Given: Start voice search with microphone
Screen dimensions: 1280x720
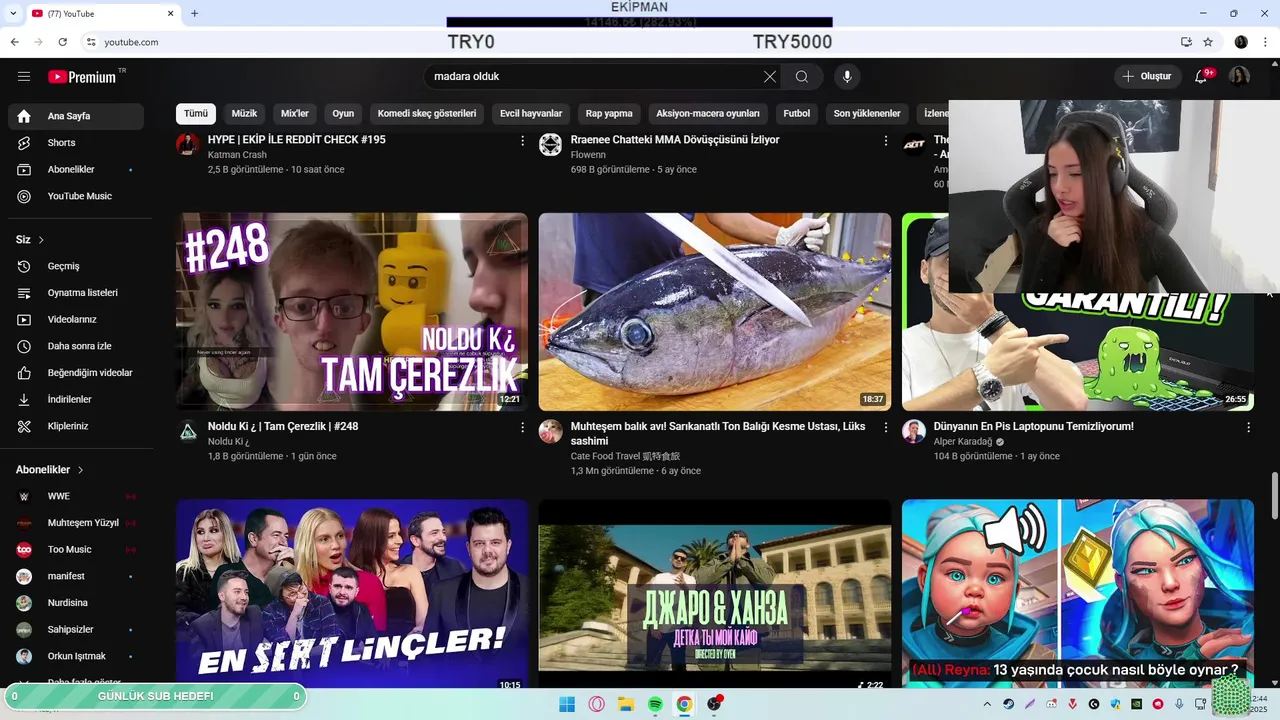Looking at the screenshot, I should 847,76.
